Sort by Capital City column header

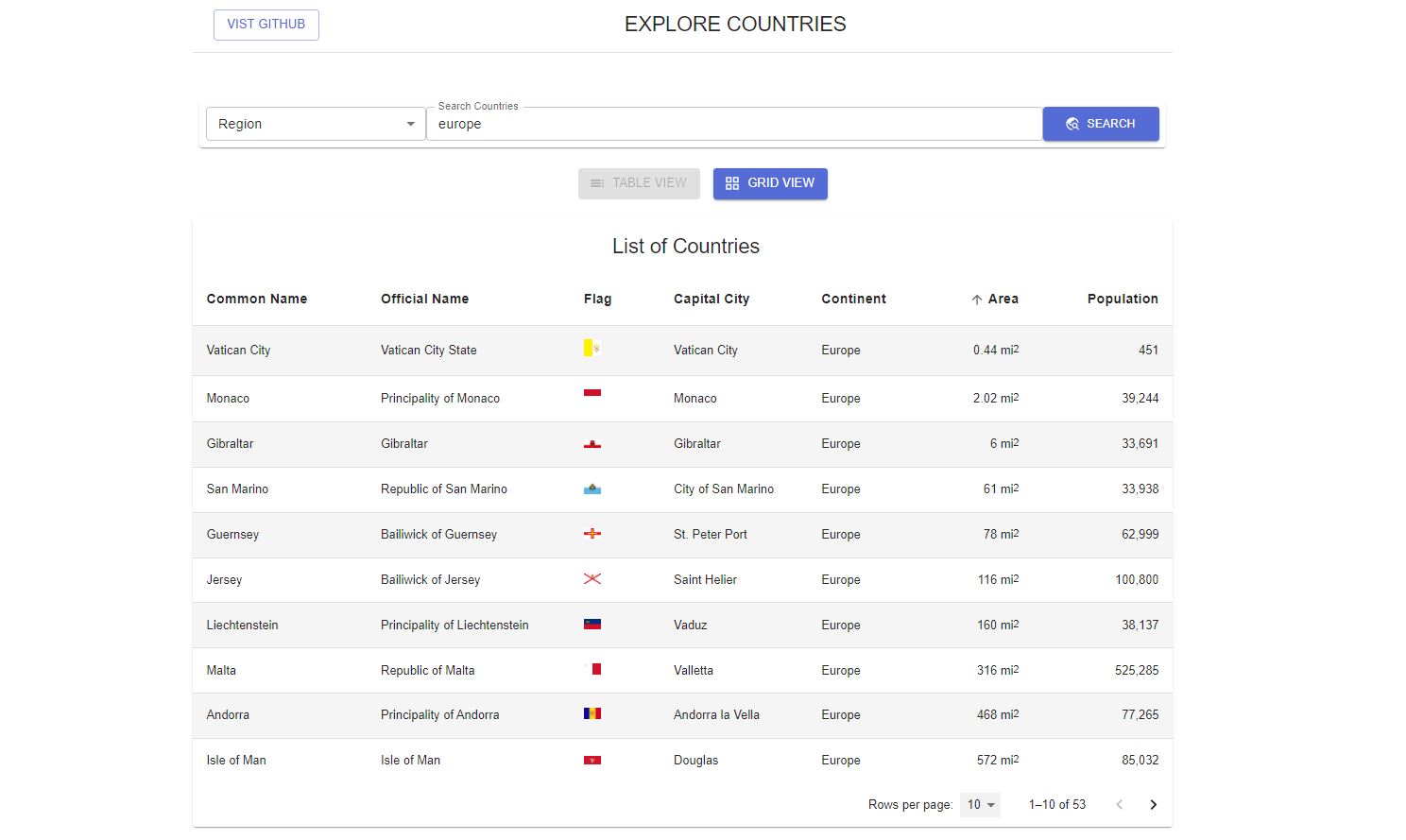point(712,299)
